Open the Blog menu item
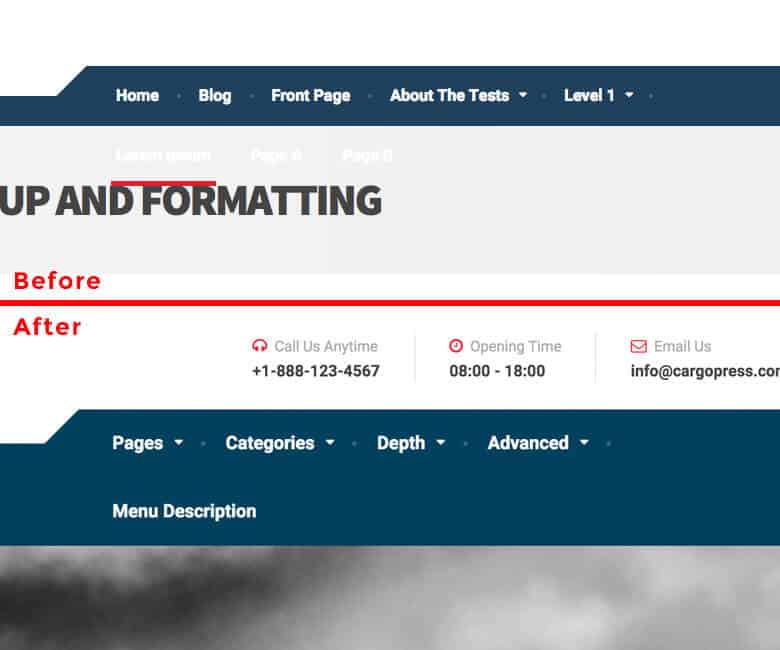The image size is (780, 650). click(x=214, y=96)
